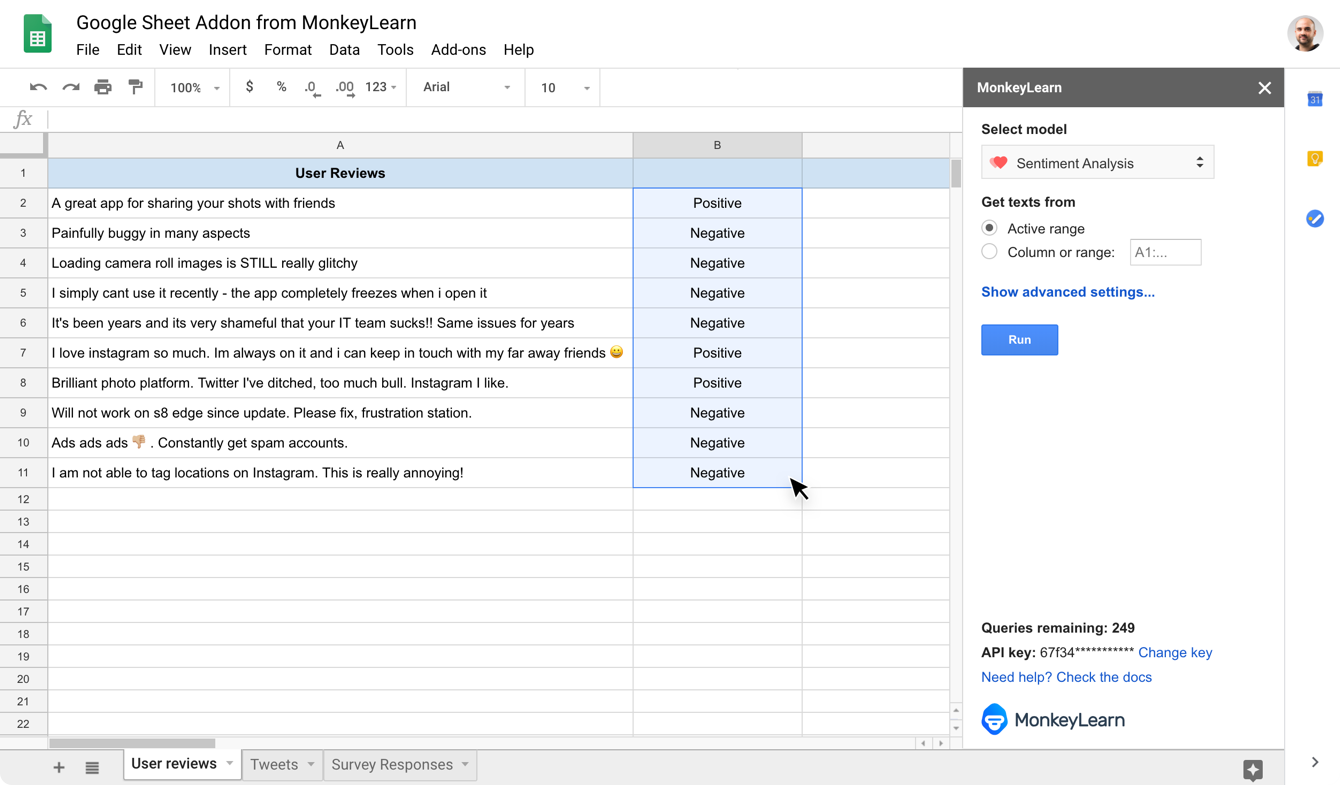Open the Sentiment Analysis model dropdown

[x=1097, y=163]
